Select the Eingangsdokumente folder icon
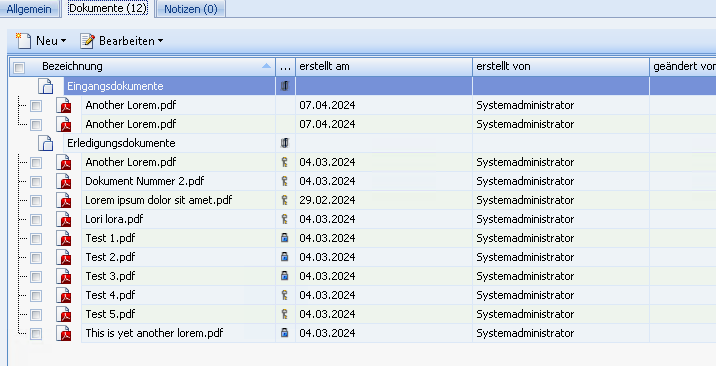 click(46, 86)
